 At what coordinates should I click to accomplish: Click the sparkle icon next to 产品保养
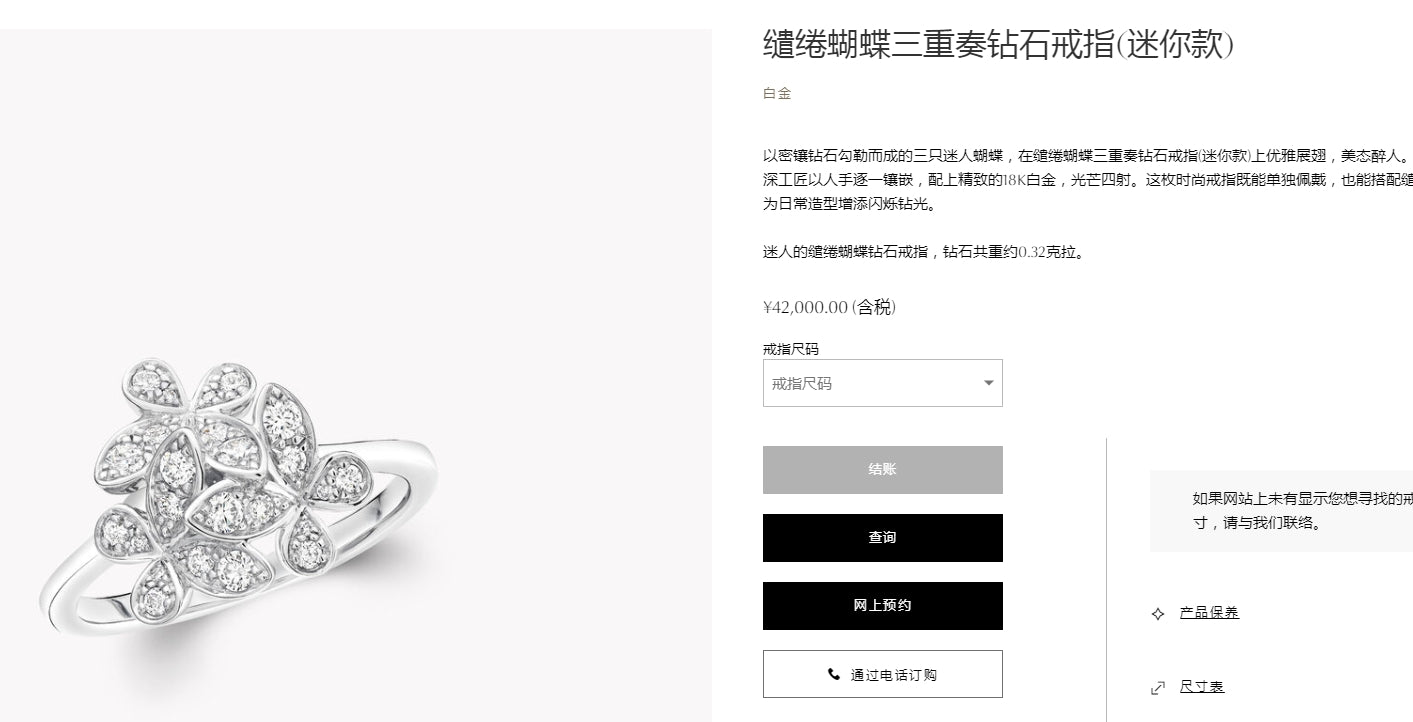coord(1158,614)
